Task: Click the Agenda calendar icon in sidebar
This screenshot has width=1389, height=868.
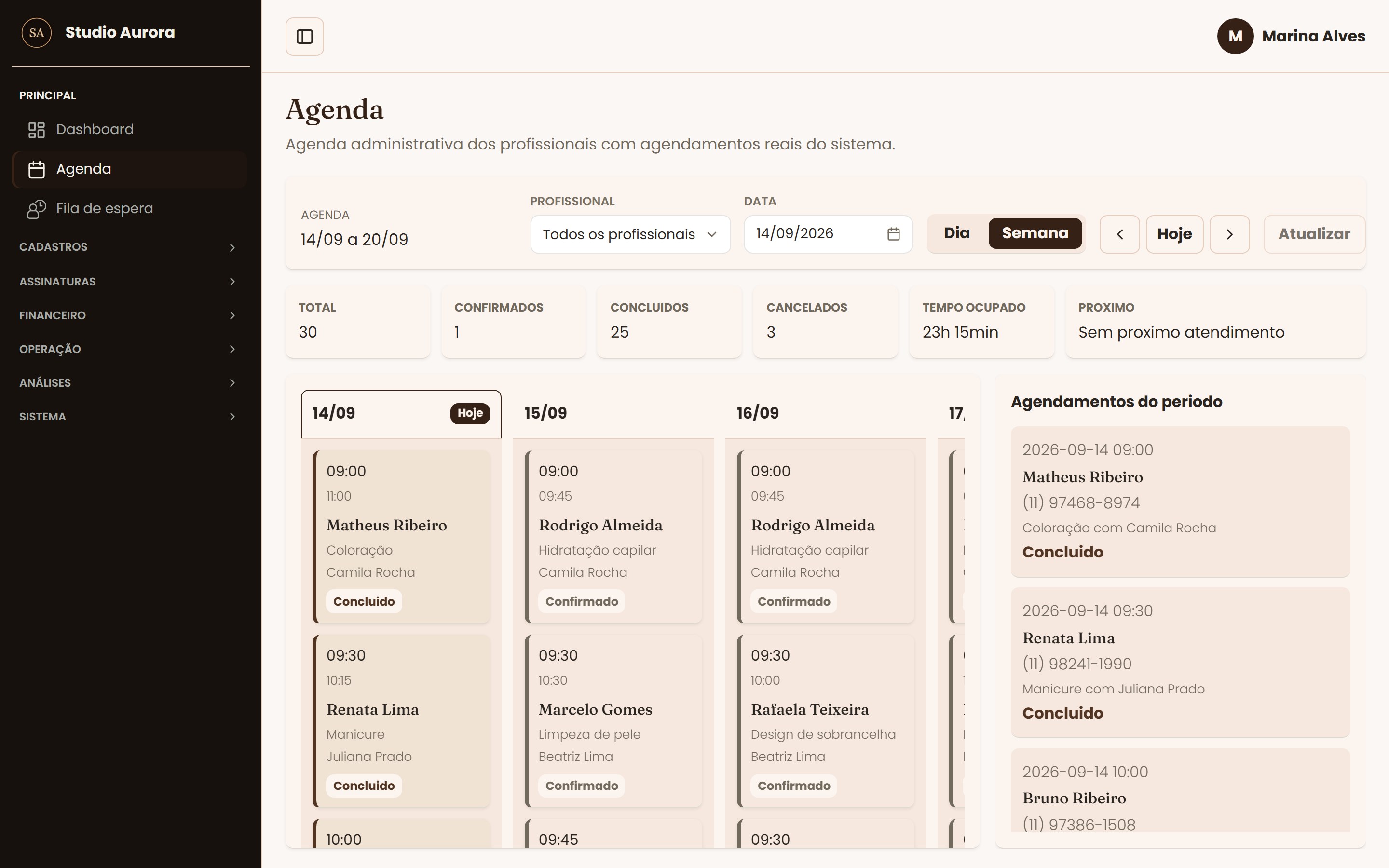Action: pyautogui.click(x=37, y=169)
